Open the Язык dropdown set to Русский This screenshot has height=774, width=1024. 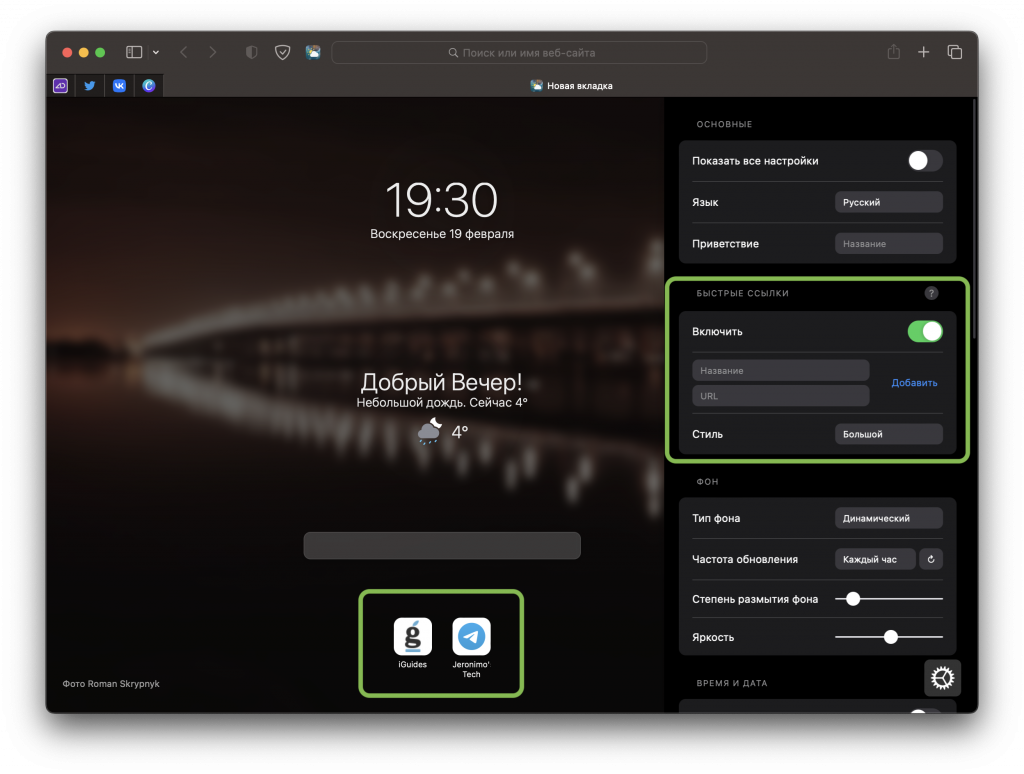(888, 202)
